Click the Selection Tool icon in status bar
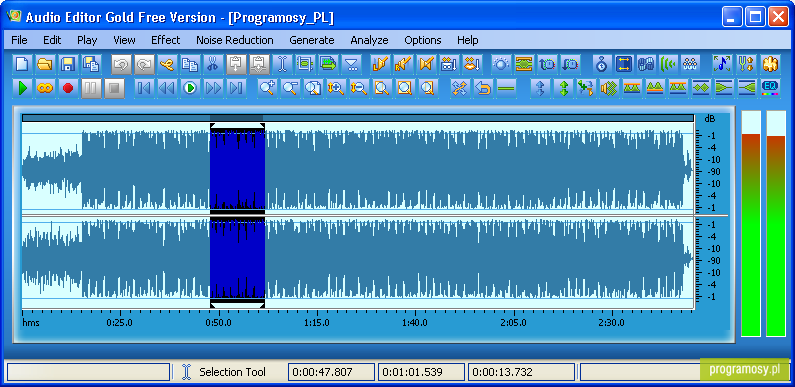Screen dimensions: 795x387 pyautogui.click(x=186, y=372)
